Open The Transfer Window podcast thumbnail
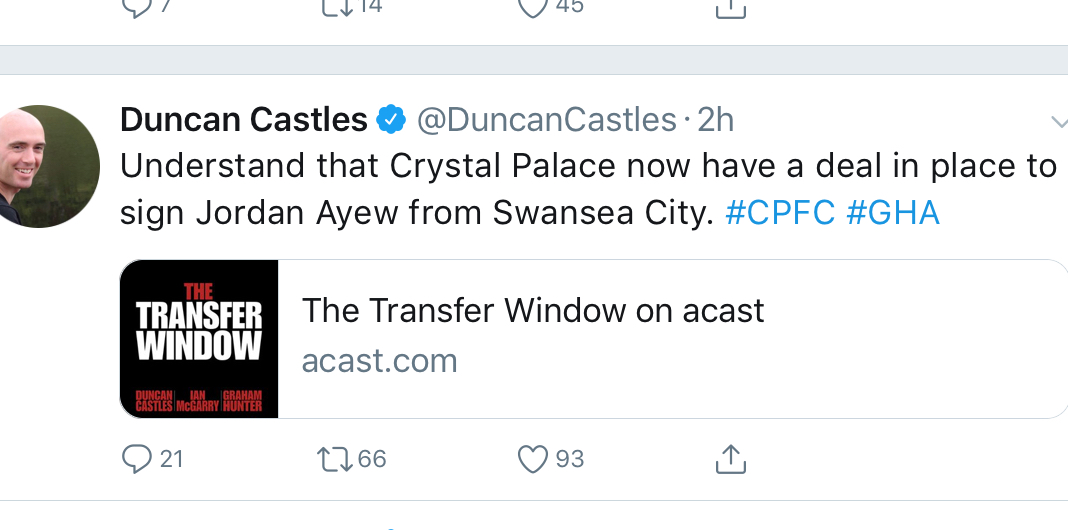This screenshot has width=1068, height=530. click(x=199, y=339)
